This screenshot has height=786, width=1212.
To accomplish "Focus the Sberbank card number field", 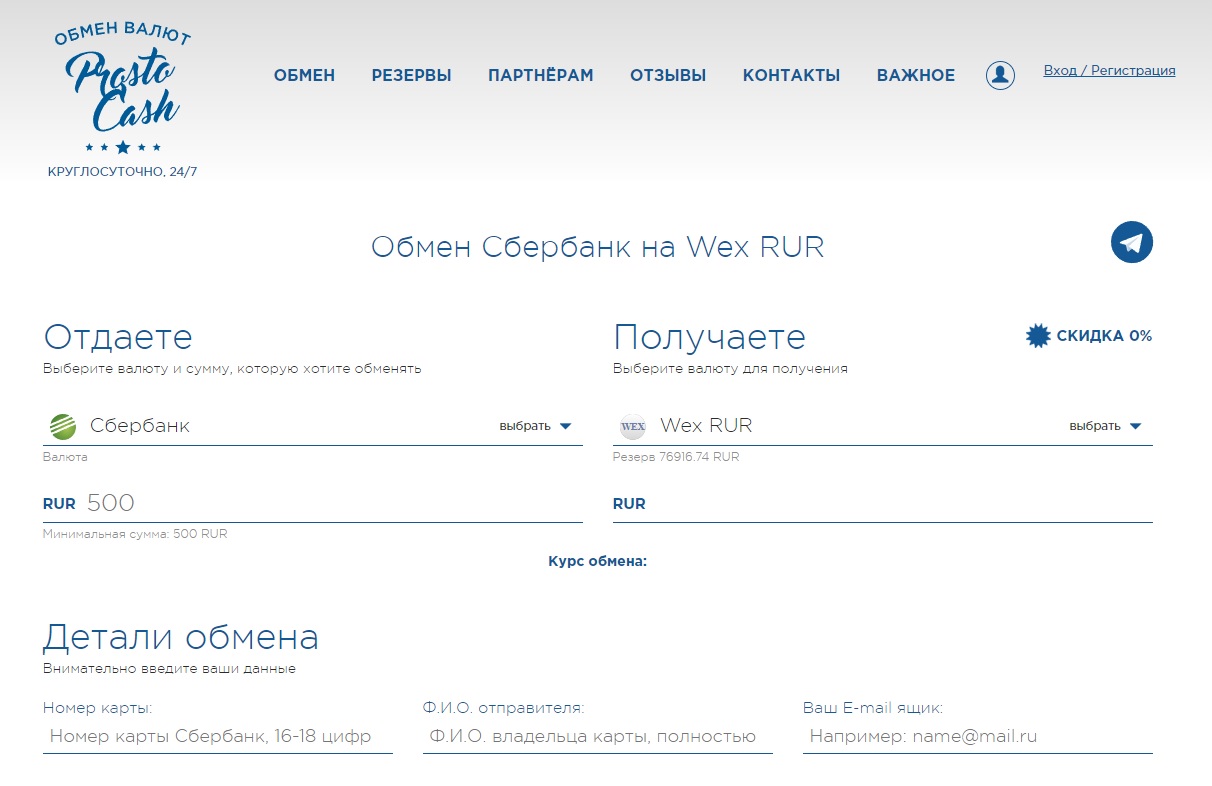I will pos(218,737).
